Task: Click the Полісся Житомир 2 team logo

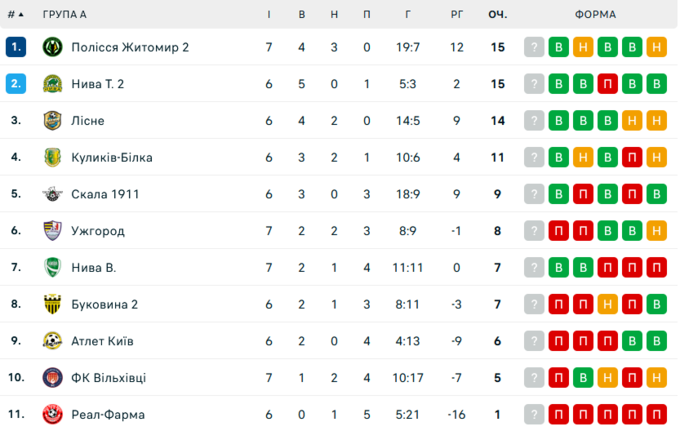Action: coord(52,47)
